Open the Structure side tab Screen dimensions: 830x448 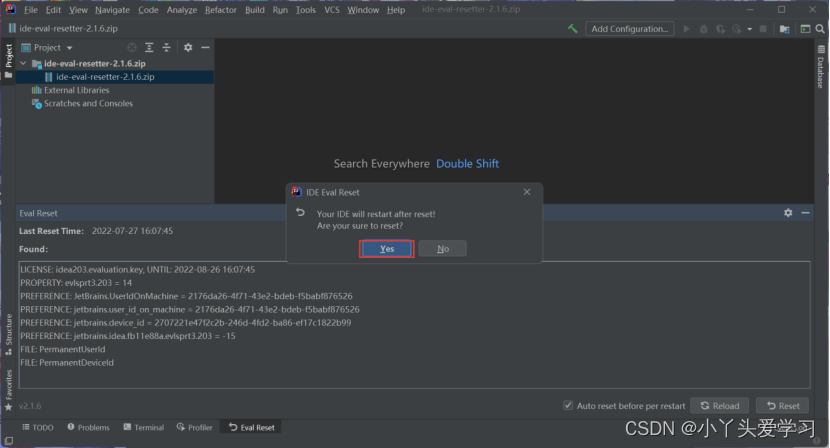(x=8, y=335)
